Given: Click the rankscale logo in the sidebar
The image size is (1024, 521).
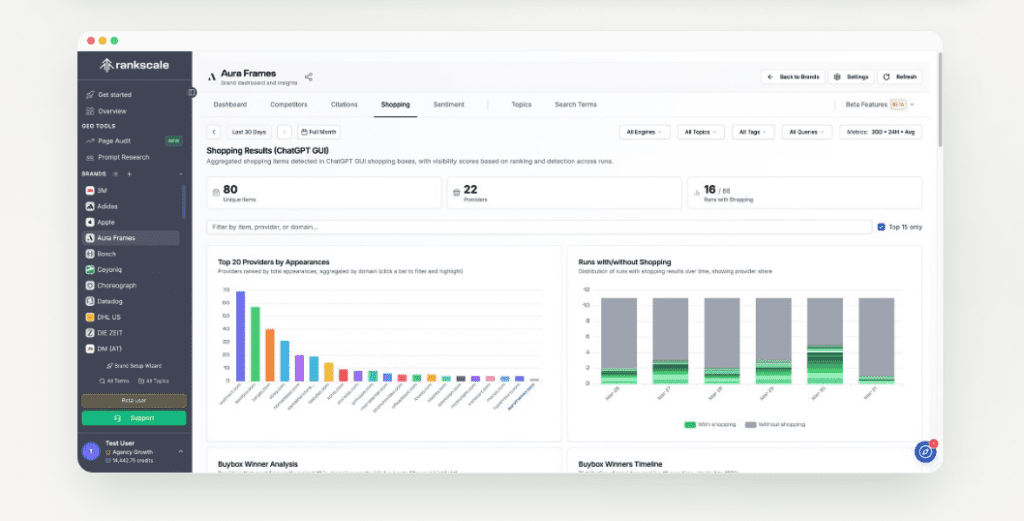Looking at the screenshot, I should coord(134,66).
